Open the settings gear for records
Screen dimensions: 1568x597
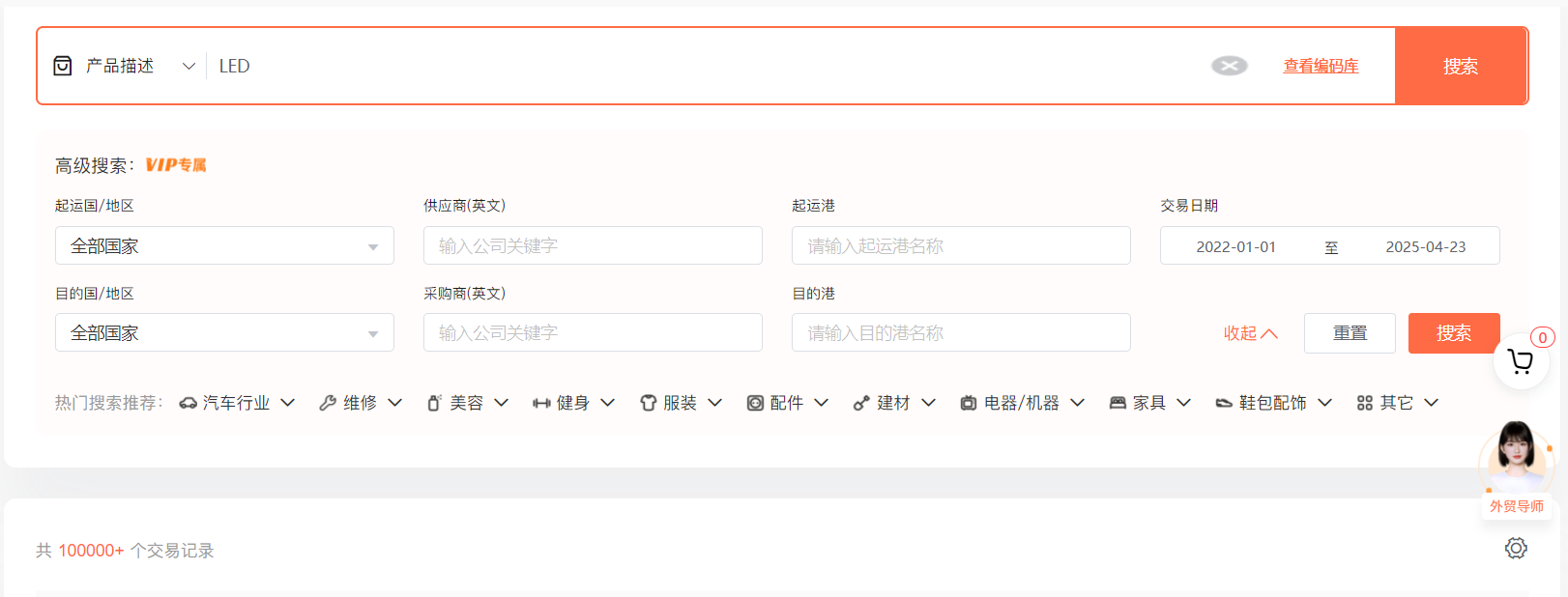pos(1515,549)
